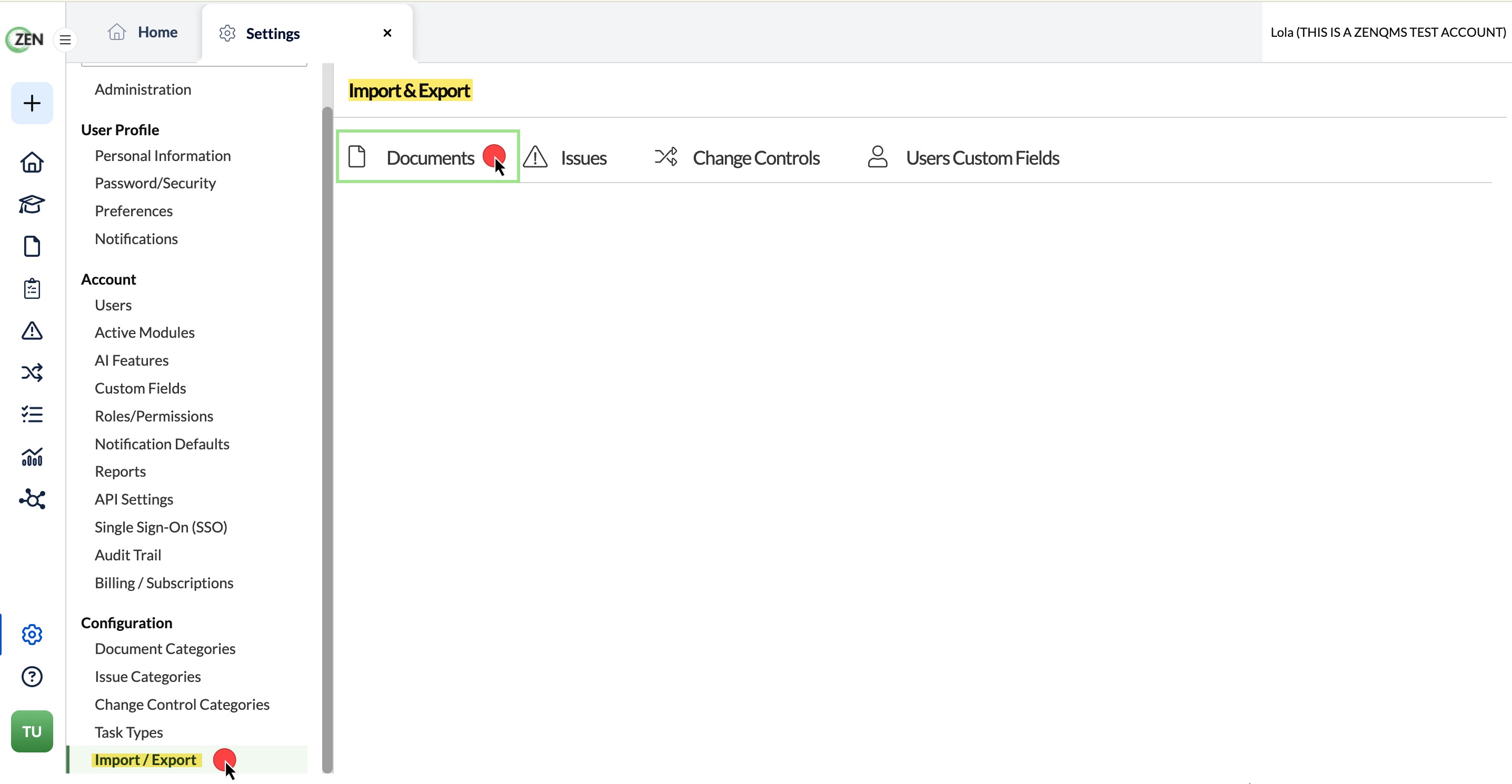Click the User Profile section heading
The width and height of the screenshot is (1512, 784).
pyautogui.click(x=120, y=129)
